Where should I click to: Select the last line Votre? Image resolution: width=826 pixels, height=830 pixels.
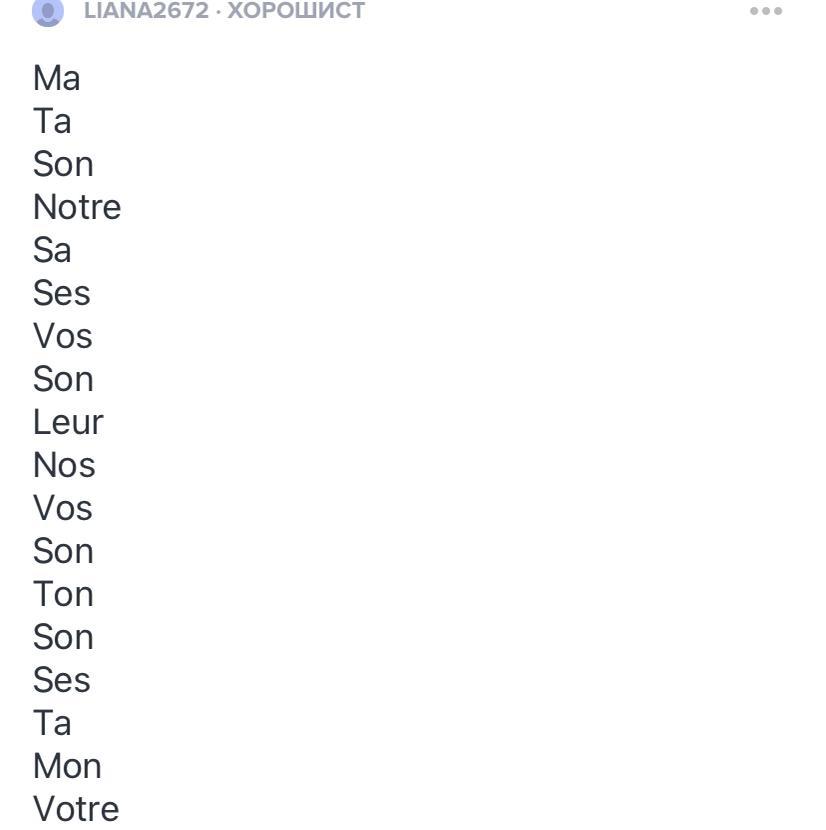click(76, 808)
